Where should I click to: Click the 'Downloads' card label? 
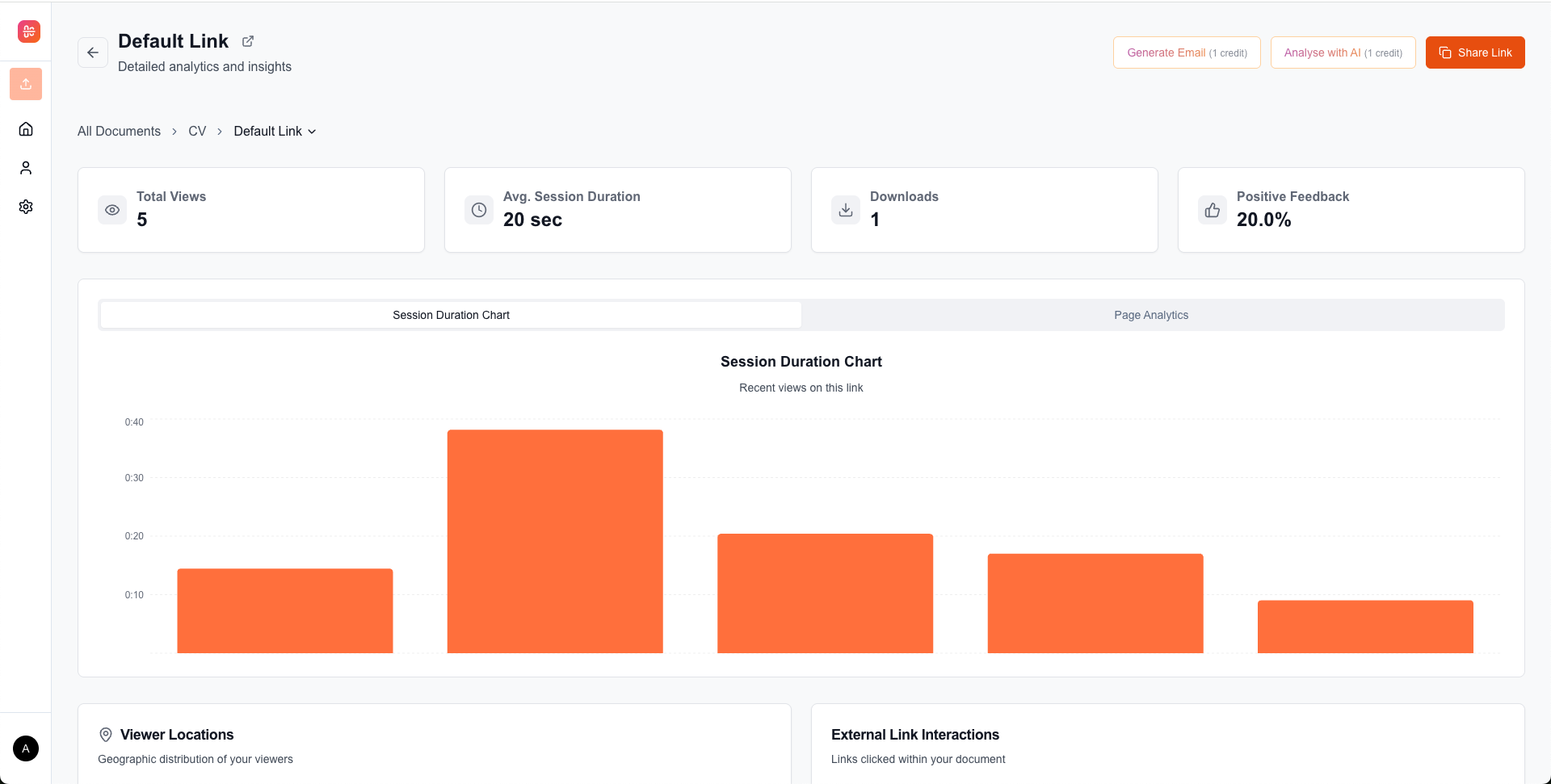click(x=904, y=196)
